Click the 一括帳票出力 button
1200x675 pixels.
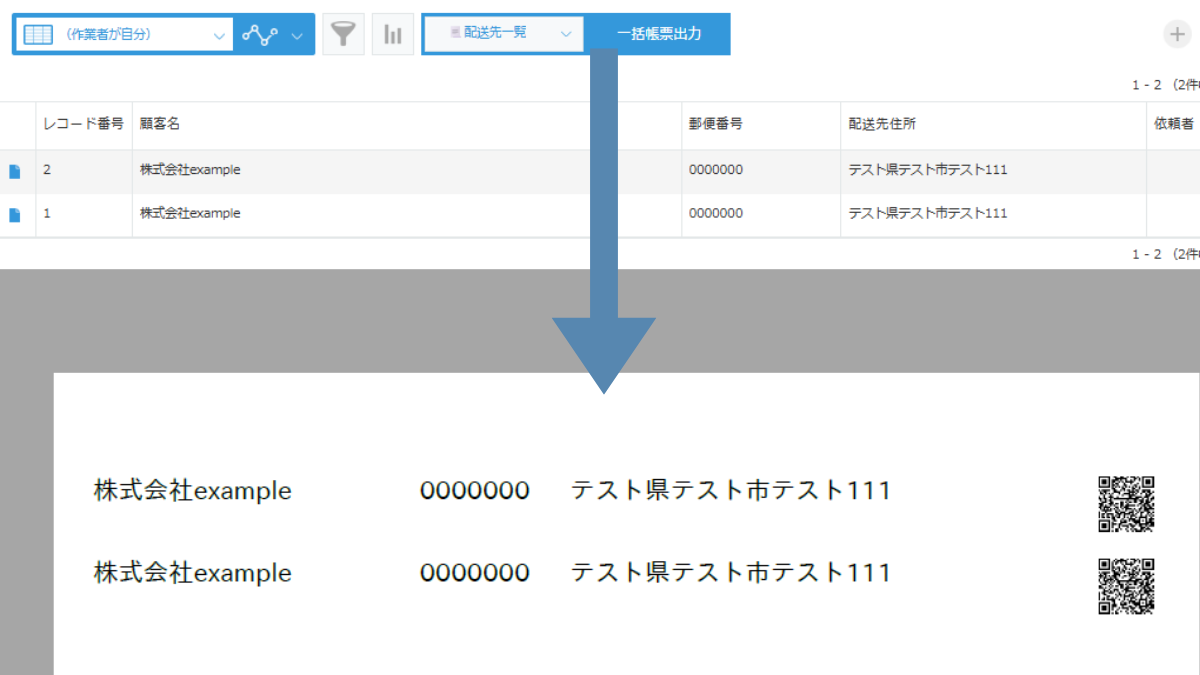tap(658, 34)
